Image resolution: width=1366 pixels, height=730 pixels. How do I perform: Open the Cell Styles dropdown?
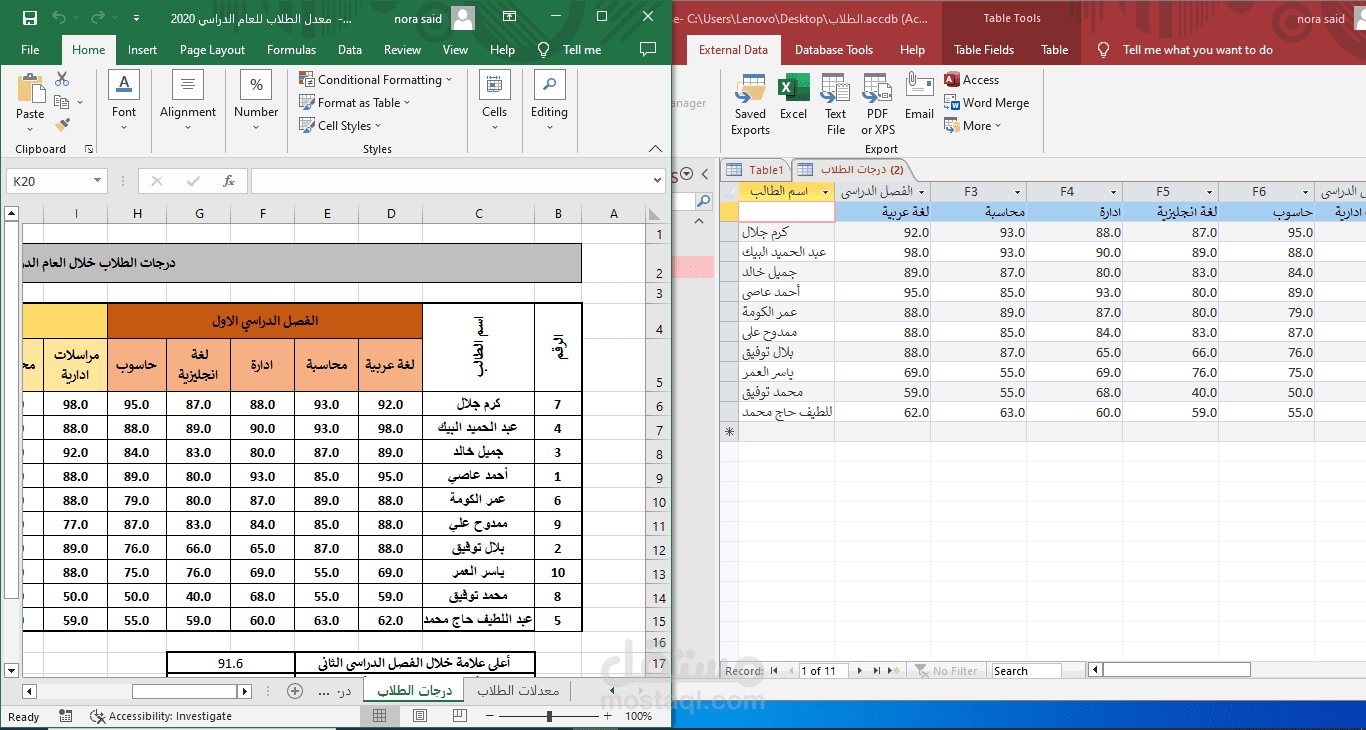(340, 126)
